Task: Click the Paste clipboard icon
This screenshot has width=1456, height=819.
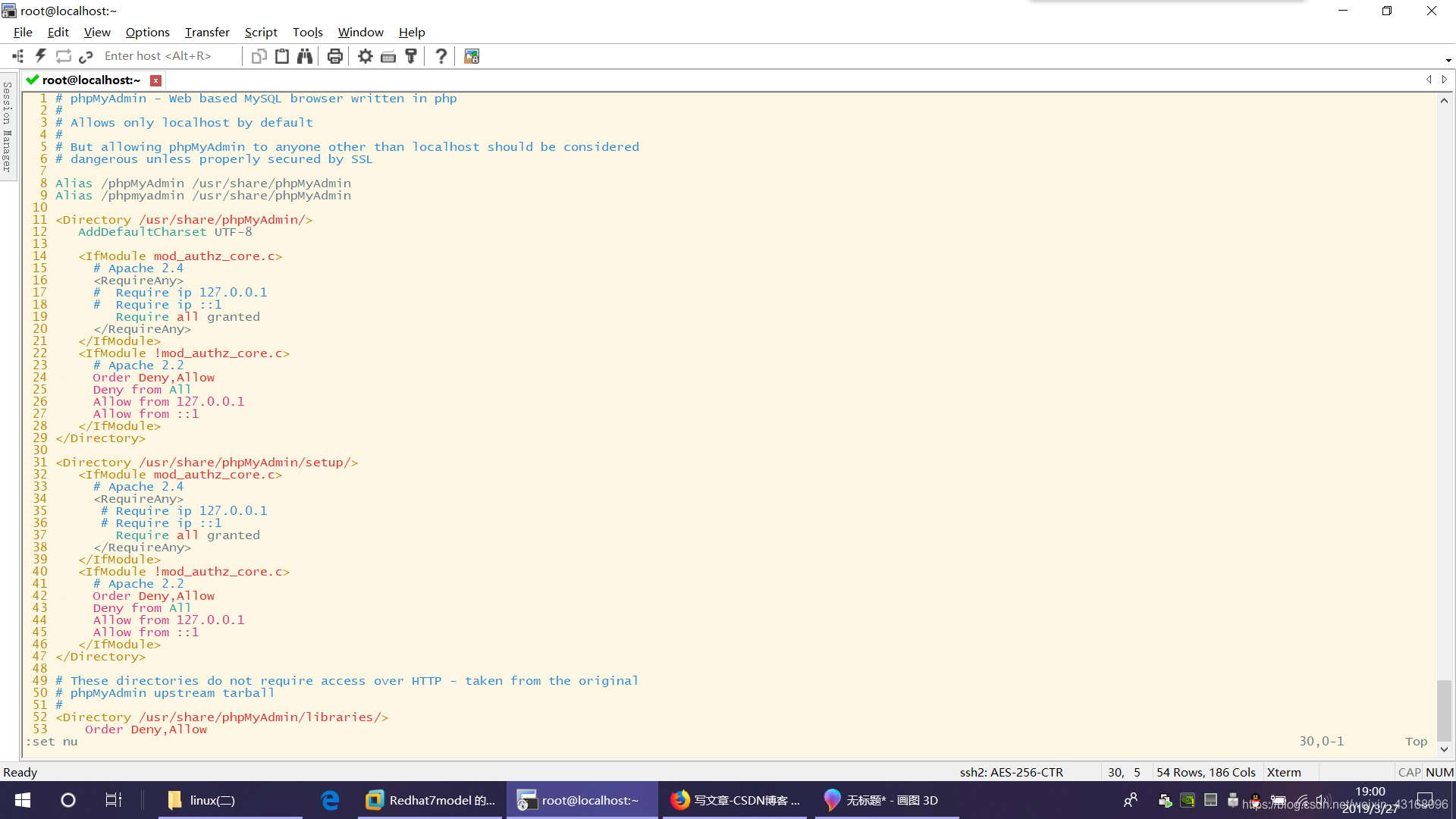Action: click(282, 56)
